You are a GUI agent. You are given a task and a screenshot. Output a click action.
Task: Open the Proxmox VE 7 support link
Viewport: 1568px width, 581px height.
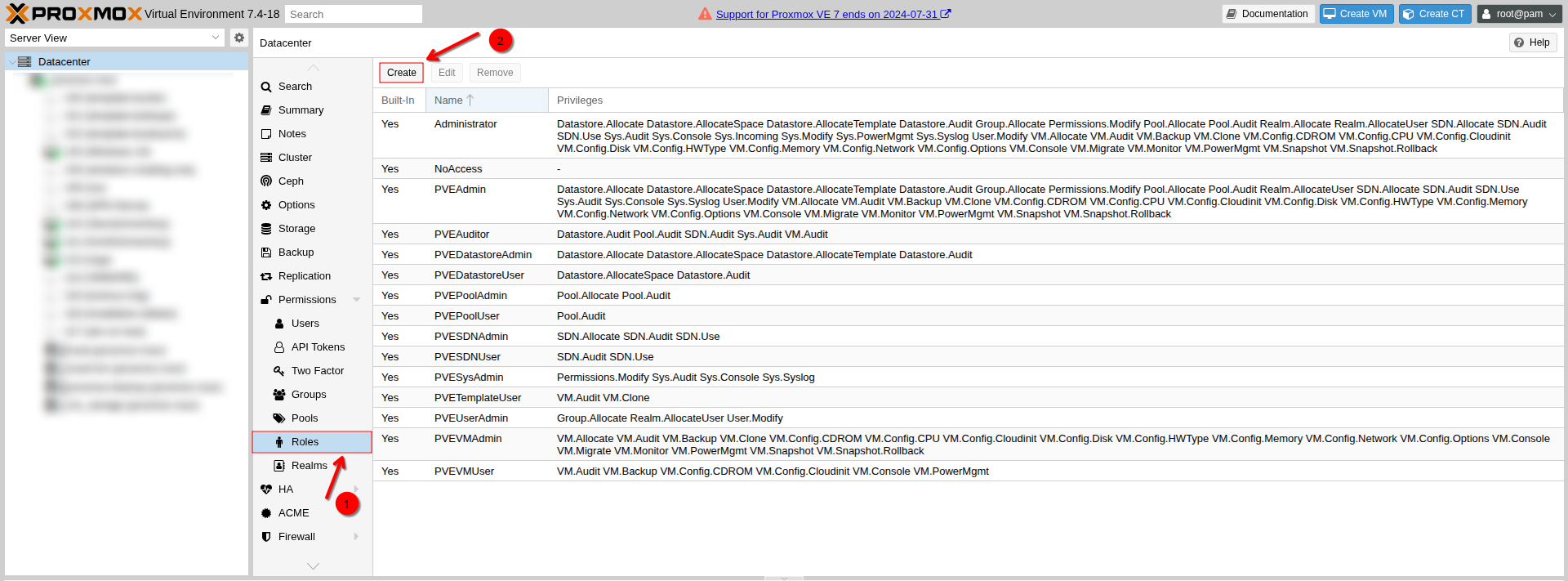pyautogui.click(x=826, y=14)
